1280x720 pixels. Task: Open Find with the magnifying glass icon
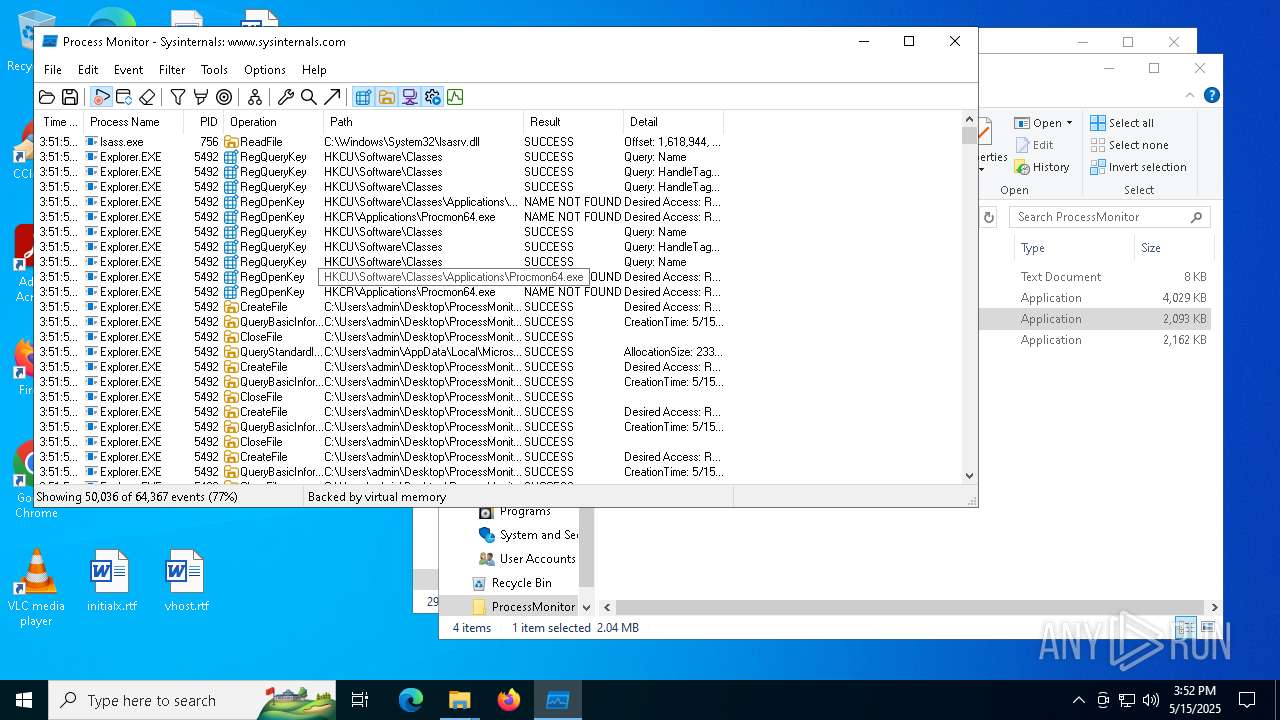click(309, 97)
